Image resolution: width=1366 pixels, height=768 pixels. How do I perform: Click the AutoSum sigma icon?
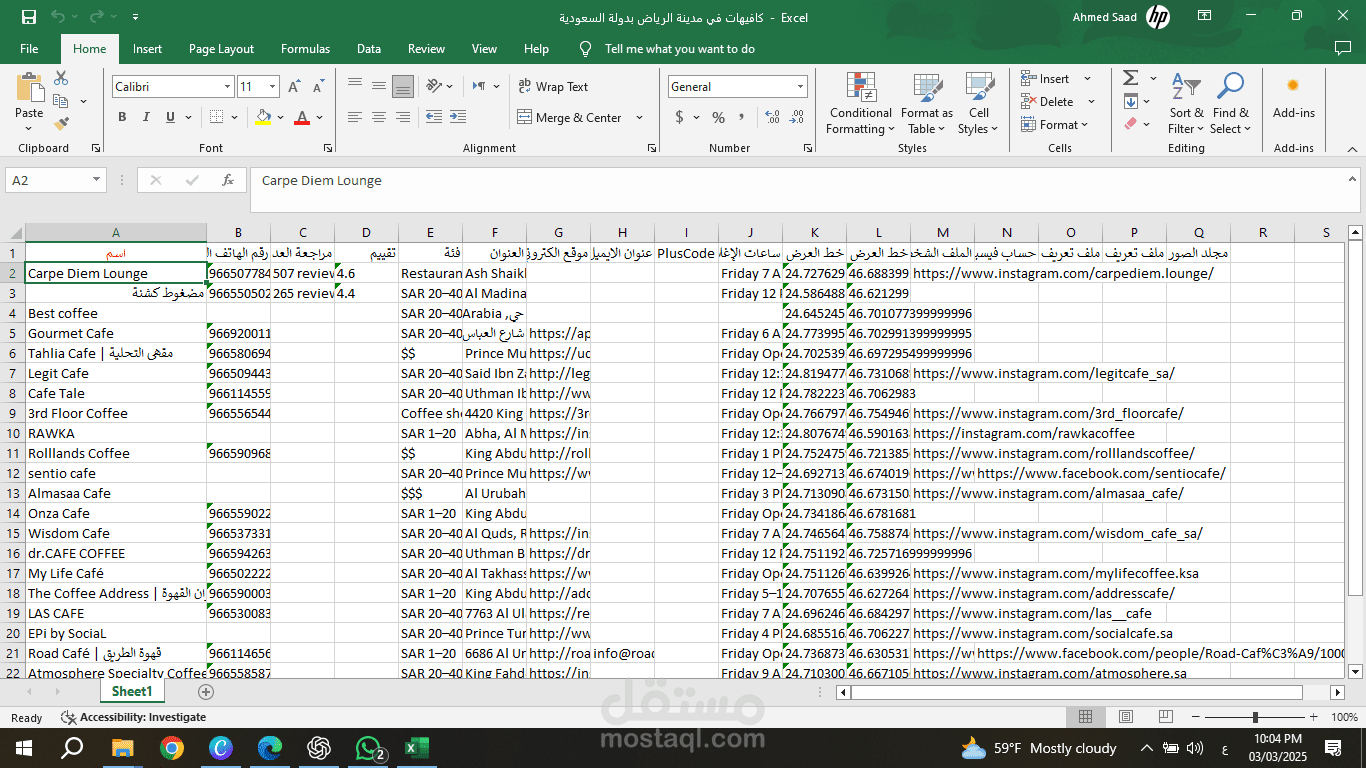click(x=1130, y=78)
